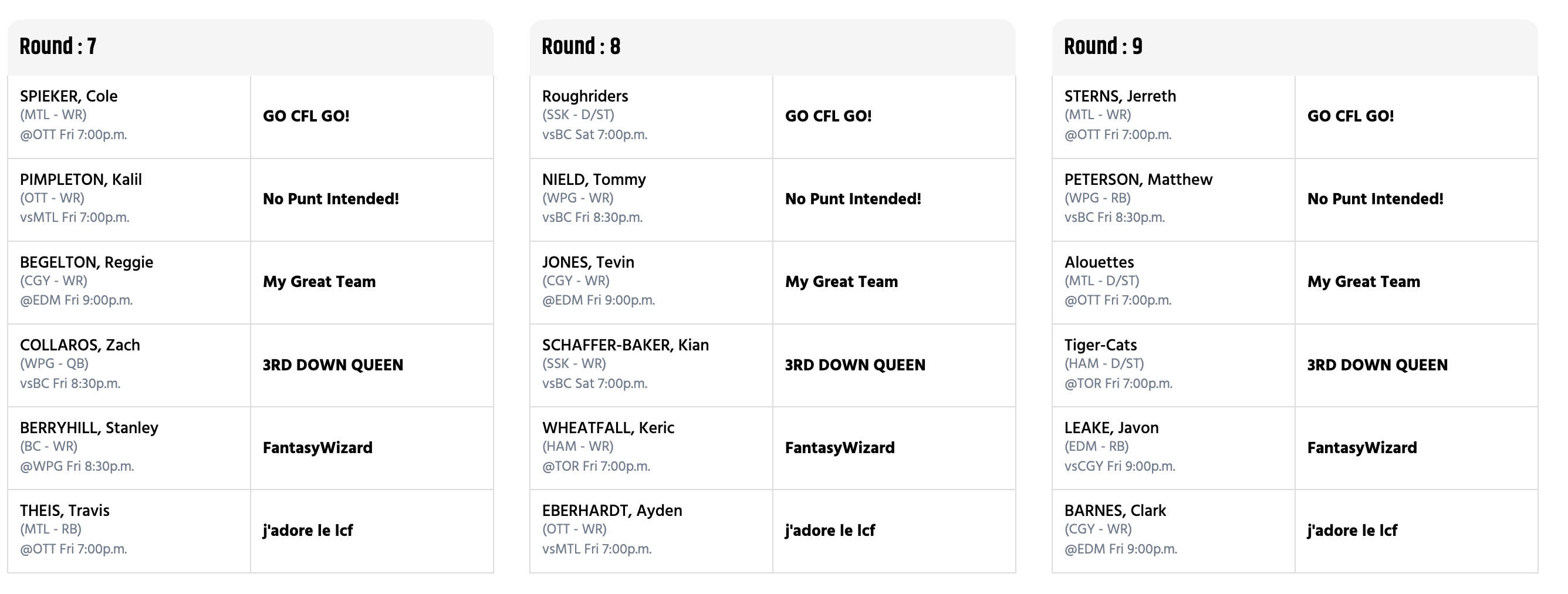This screenshot has height=594, width=1568.
Task: Select the Roughriders D/ST pick
Action: pyautogui.click(x=585, y=96)
